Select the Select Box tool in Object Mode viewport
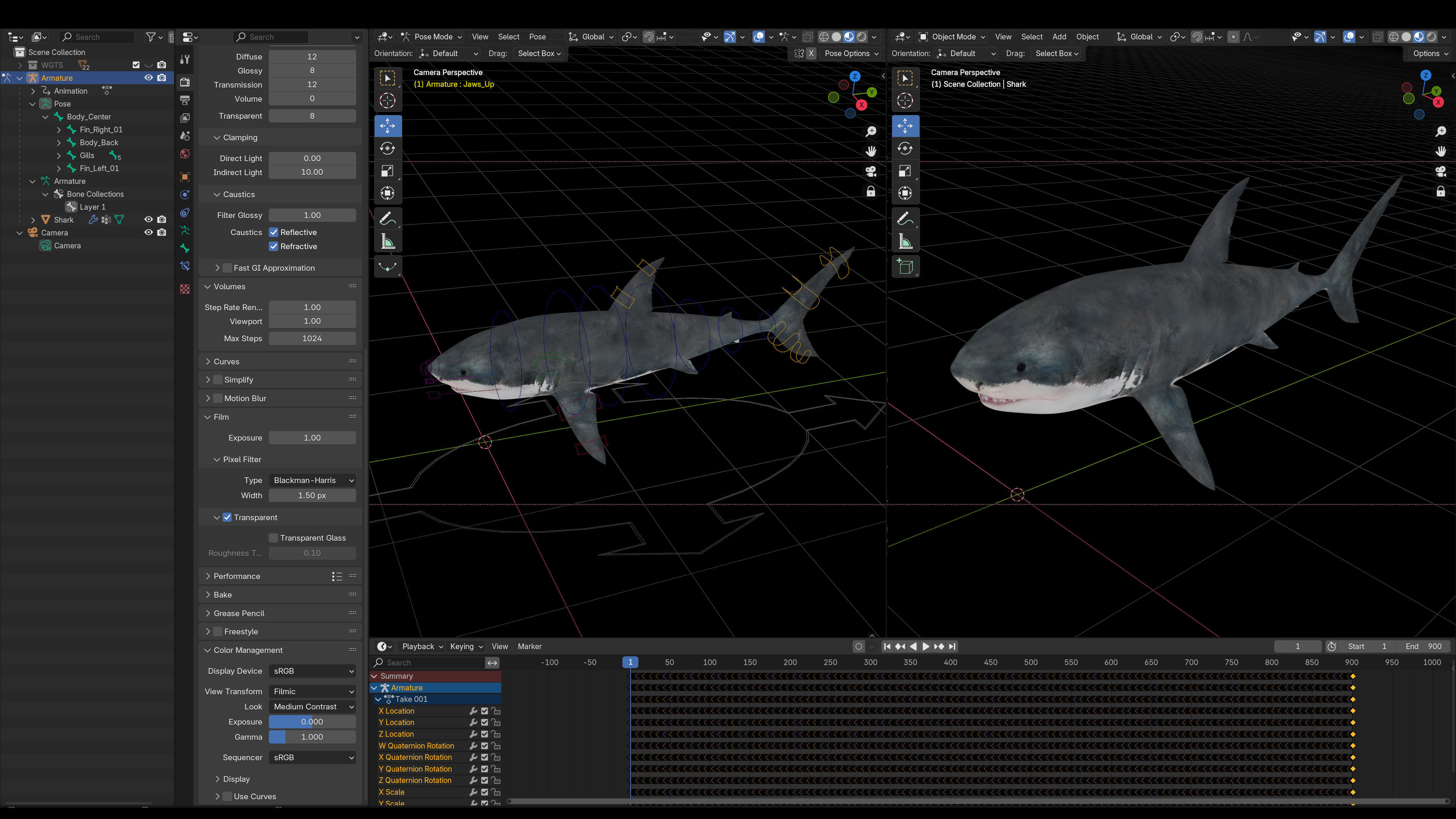Screen dimensions: 1456x819 click(x=905, y=77)
